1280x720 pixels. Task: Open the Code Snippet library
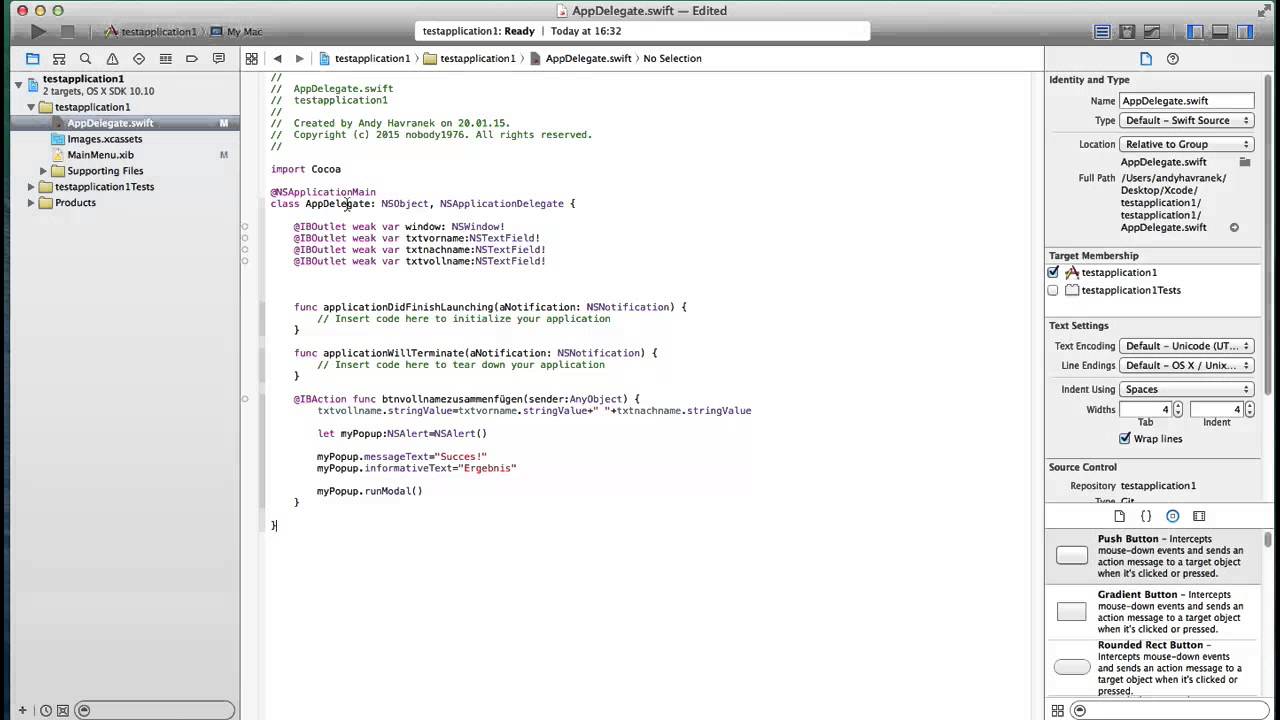[1146, 516]
